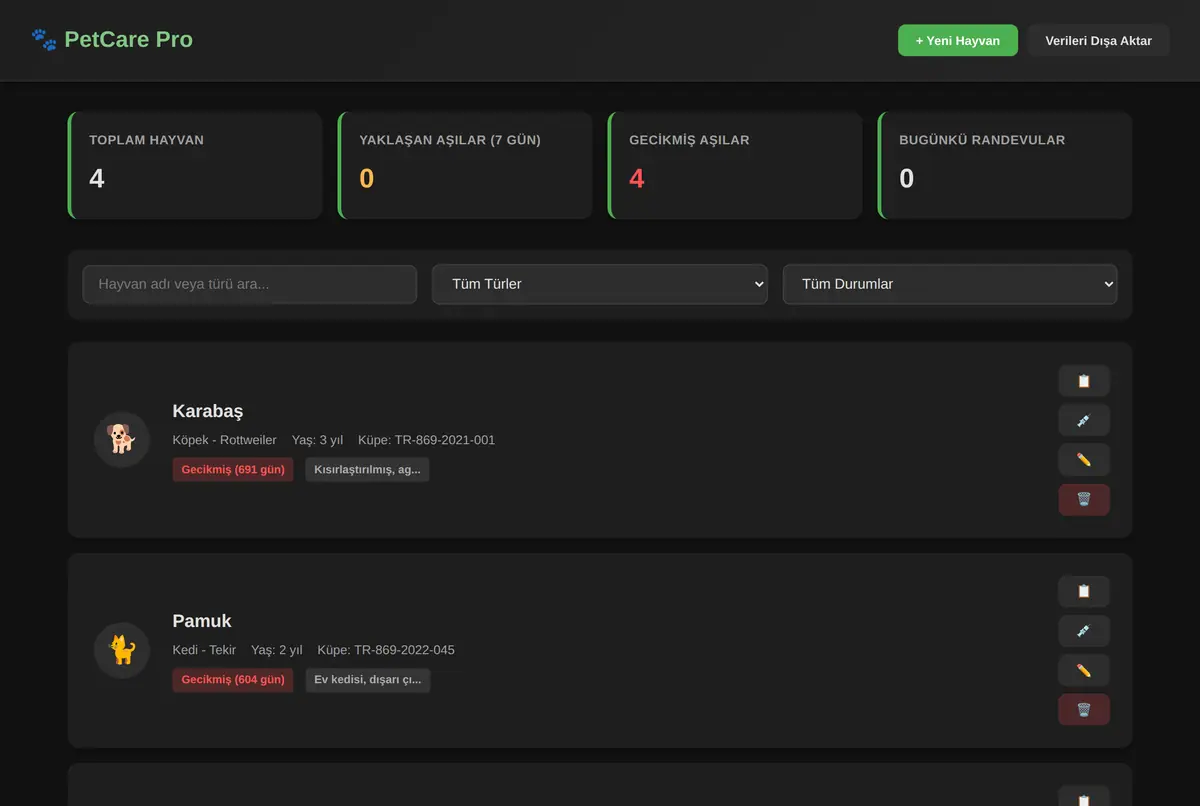The image size is (1200, 806).
Task: Click the Gecikmiş (691 gün) badge
Action: [233, 470]
